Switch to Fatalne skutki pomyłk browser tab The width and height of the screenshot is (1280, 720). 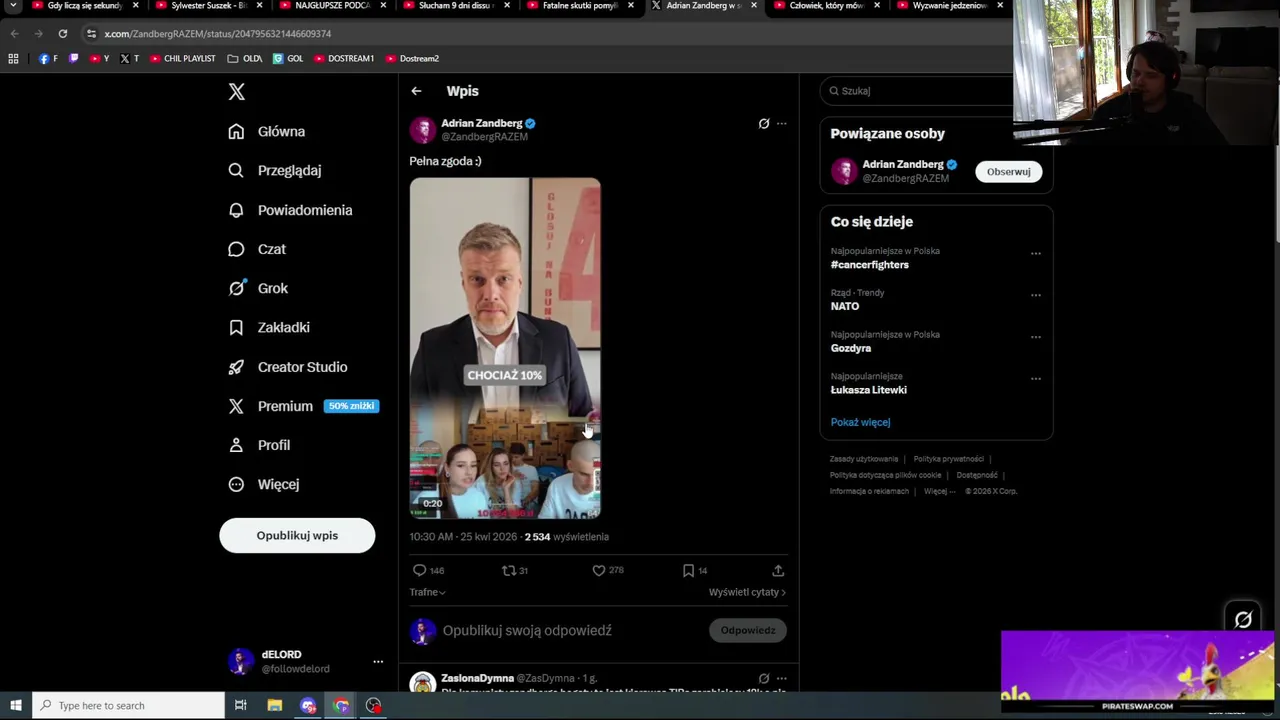pos(580,6)
